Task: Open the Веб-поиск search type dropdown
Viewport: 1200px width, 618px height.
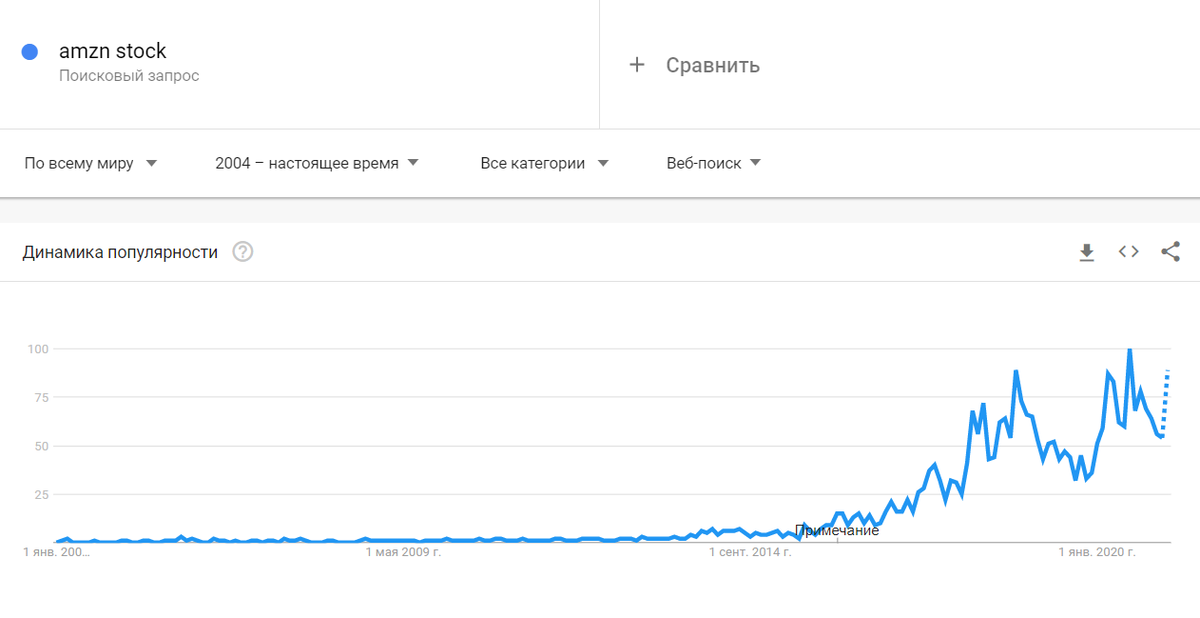Action: point(714,163)
